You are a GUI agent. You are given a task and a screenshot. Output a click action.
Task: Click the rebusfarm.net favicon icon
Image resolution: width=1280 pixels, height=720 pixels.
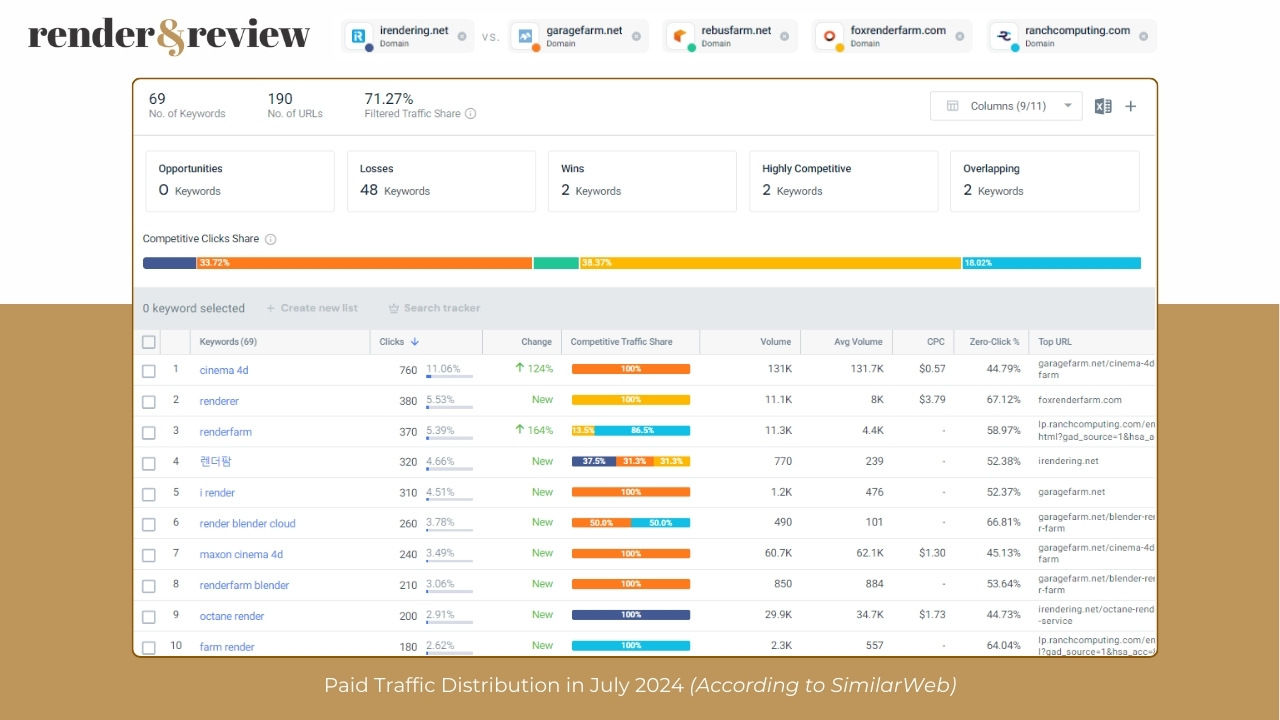pos(680,37)
